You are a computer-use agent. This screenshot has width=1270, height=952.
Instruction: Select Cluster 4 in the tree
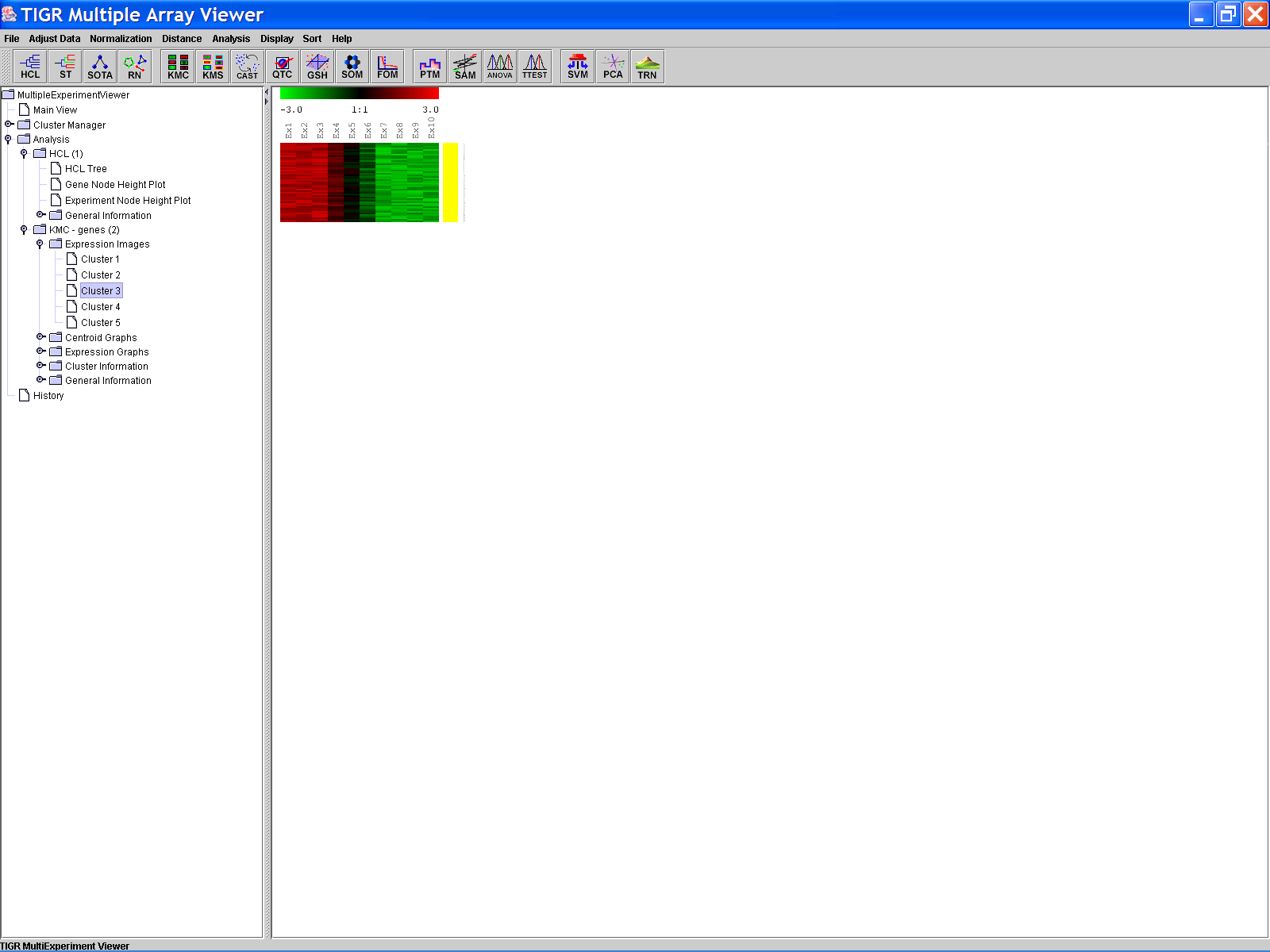(100, 307)
